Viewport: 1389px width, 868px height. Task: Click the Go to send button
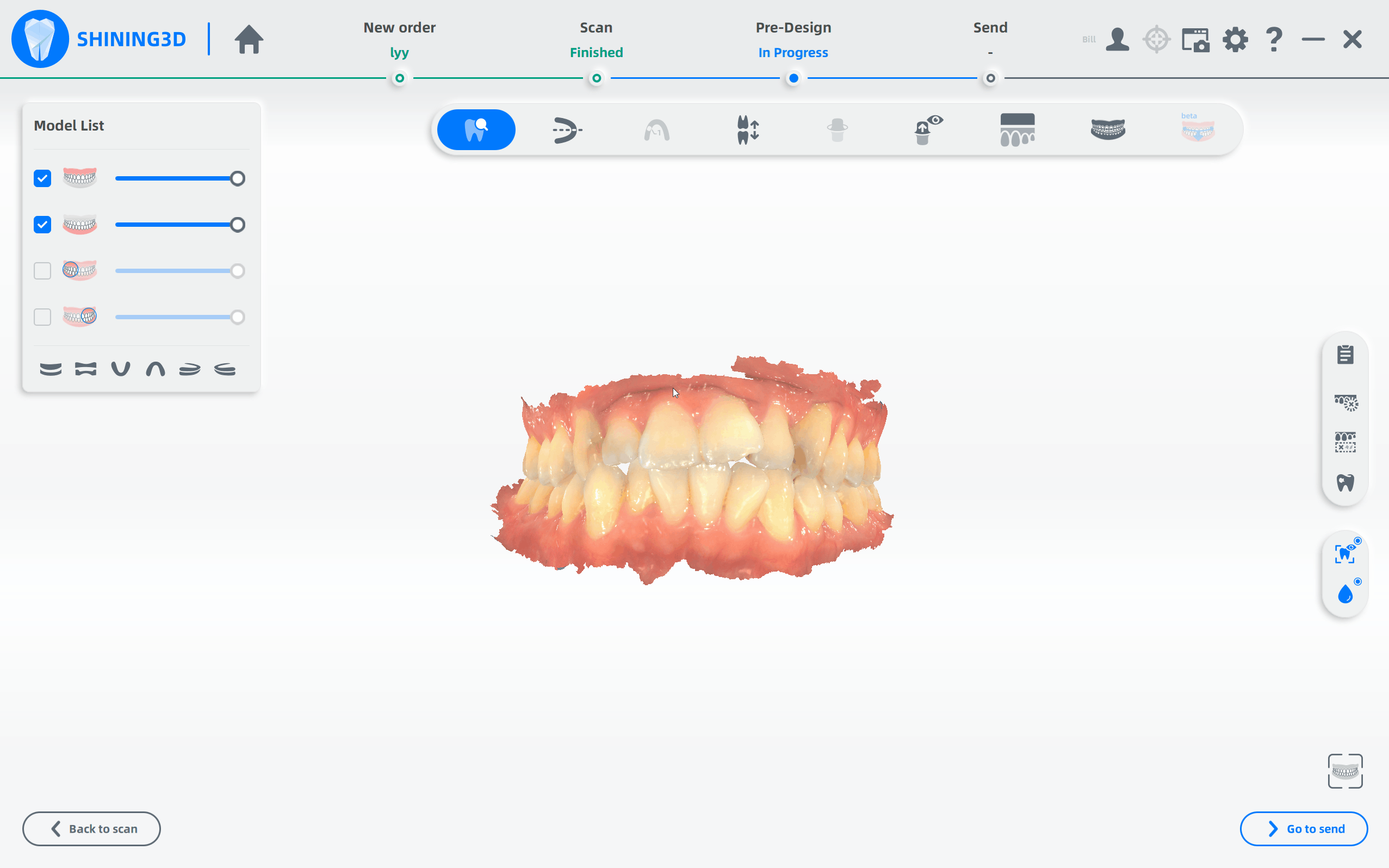point(1304,828)
